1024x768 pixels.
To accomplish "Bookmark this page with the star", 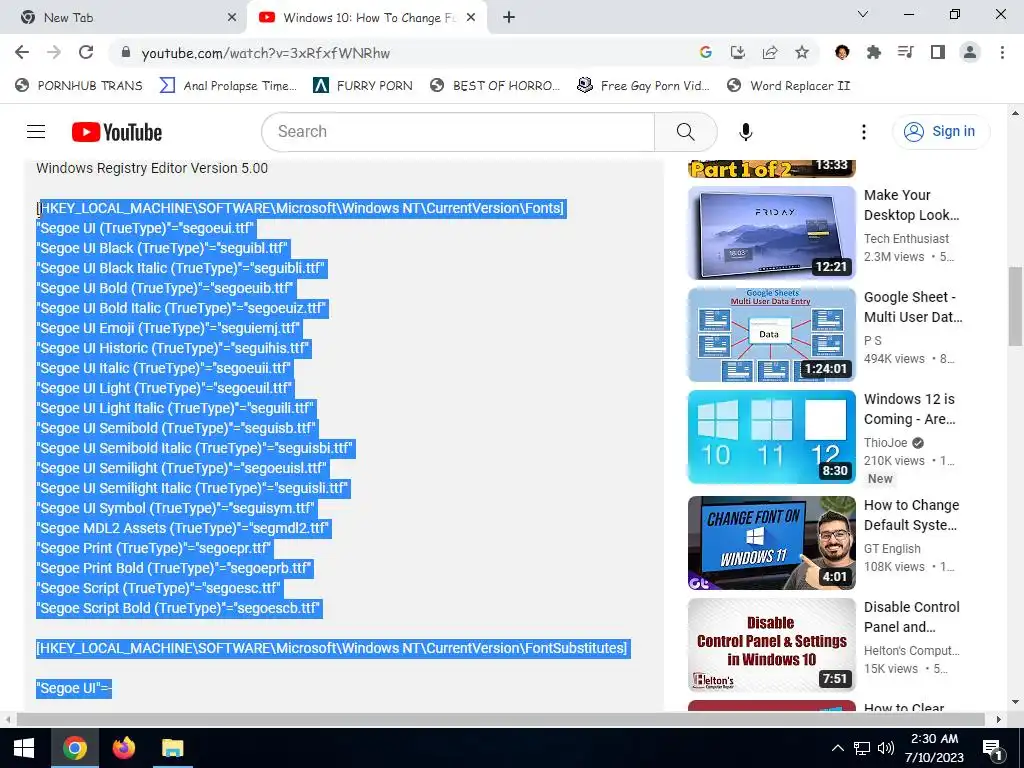I will tap(802, 52).
